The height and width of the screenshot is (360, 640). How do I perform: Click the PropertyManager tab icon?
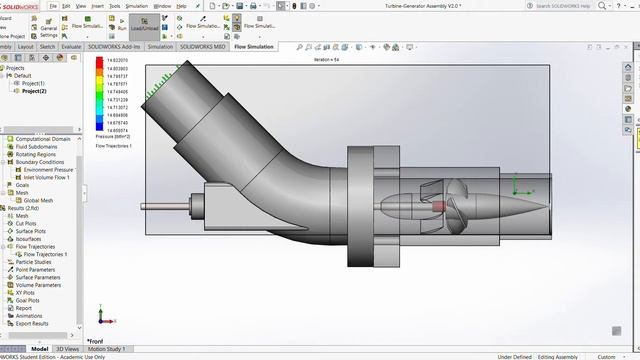pos(18,58)
